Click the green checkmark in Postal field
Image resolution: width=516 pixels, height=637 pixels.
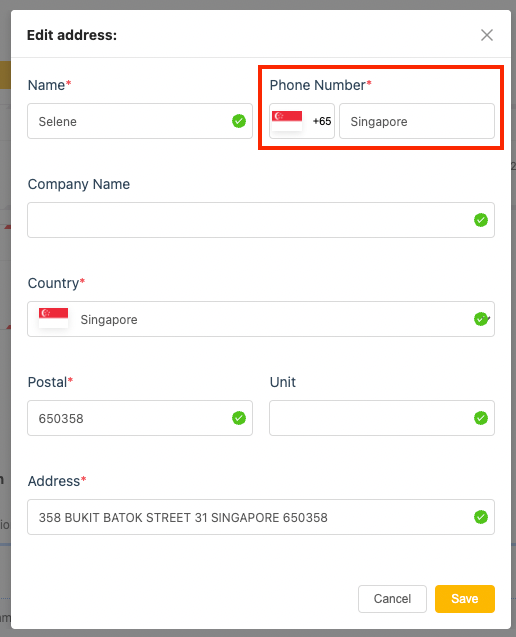pos(239,418)
